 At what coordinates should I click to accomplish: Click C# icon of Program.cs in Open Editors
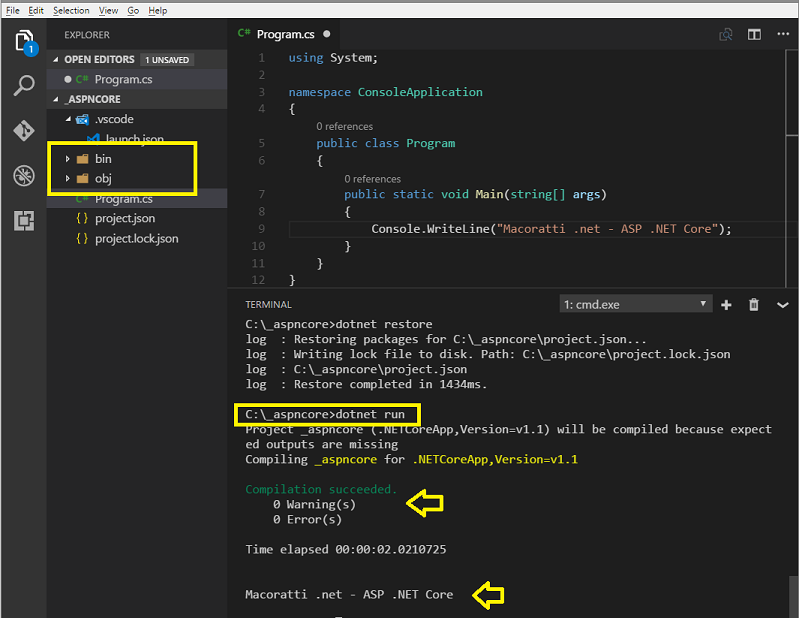coord(82,79)
